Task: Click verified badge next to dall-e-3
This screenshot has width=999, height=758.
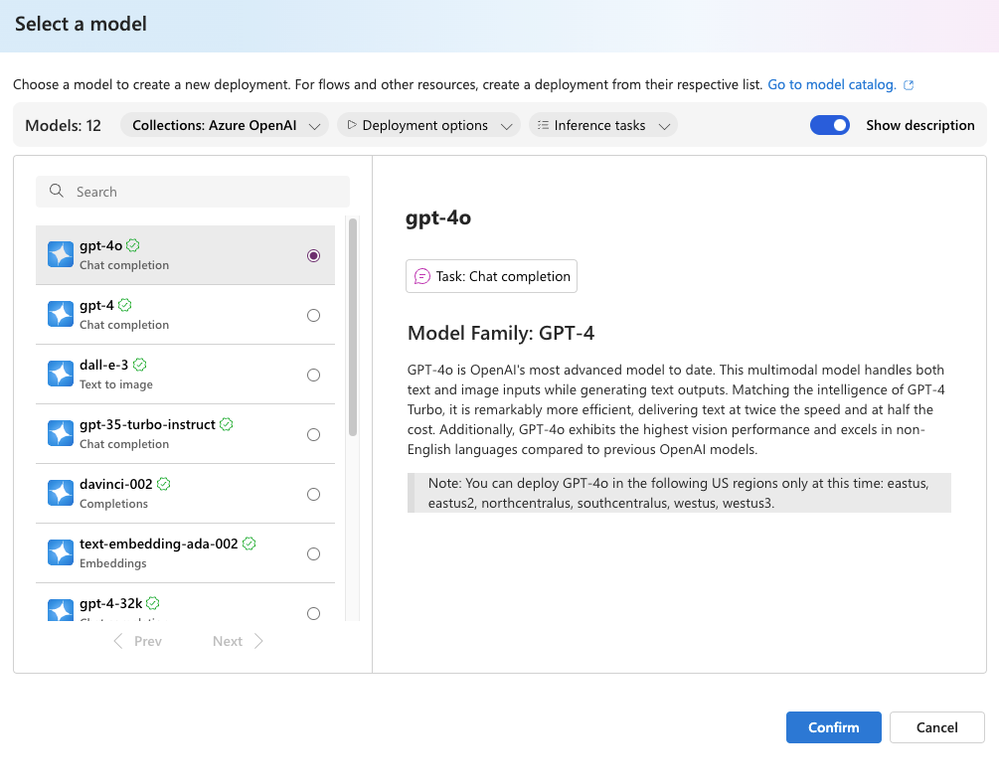Action: click(x=140, y=364)
